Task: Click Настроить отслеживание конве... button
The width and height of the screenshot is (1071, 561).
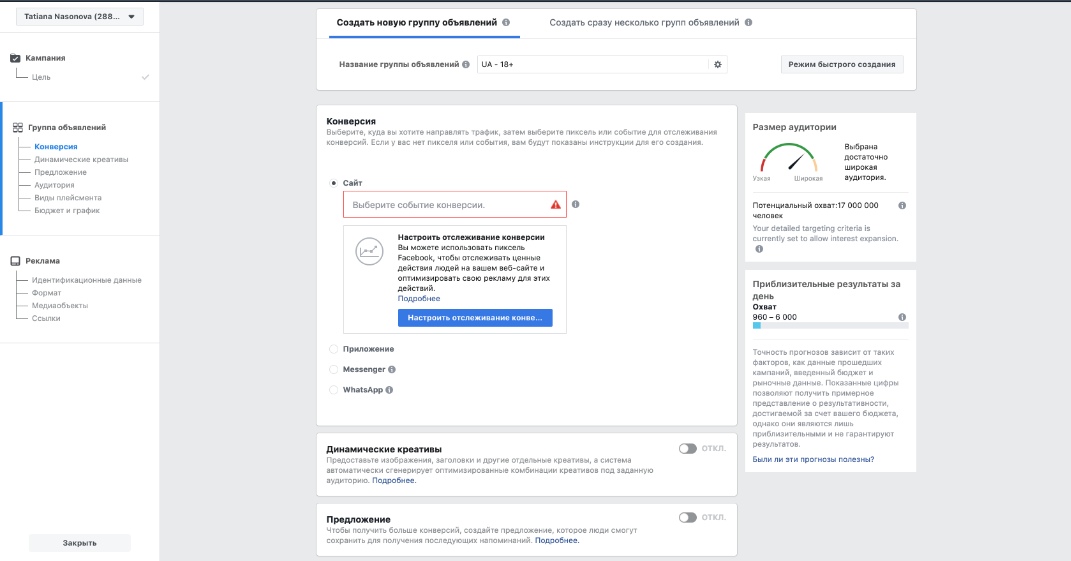Action: pyautogui.click(x=475, y=318)
